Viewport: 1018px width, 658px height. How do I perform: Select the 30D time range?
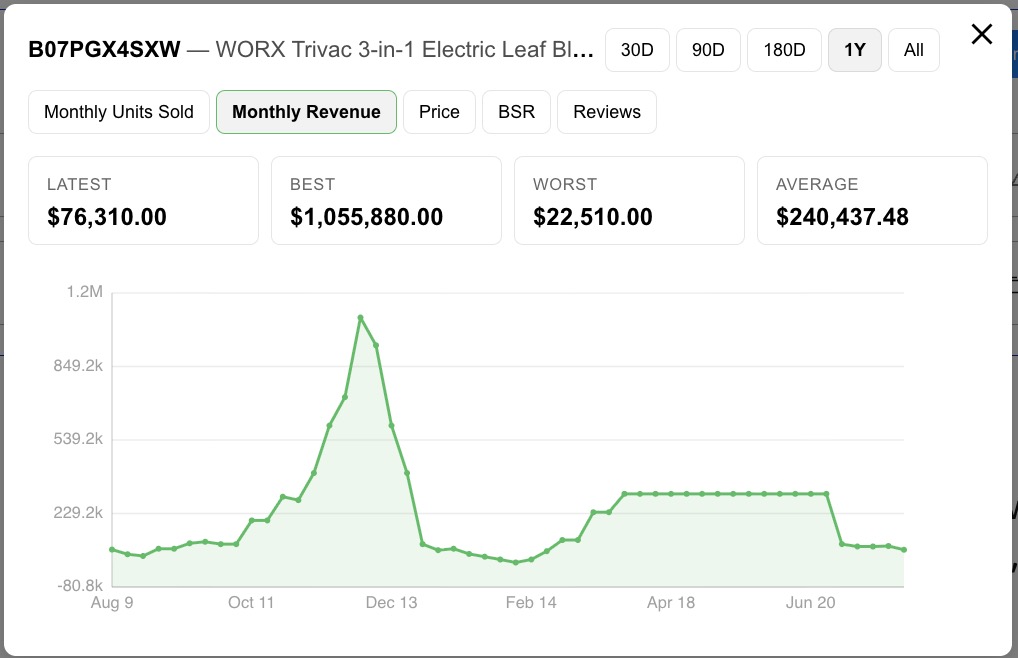click(637, 50)
